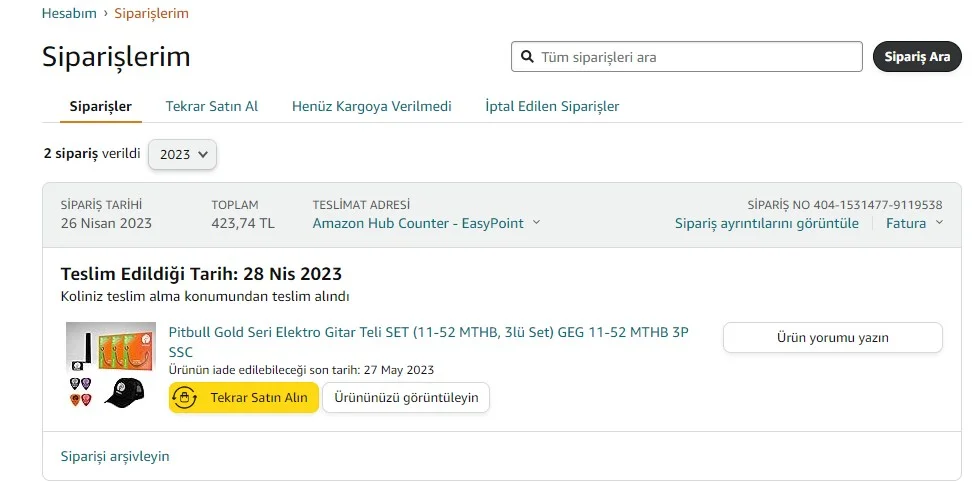Expand the Amazon Hub Counter - EasyPoint address
Image resolution: width=977 pixels, height=489 pixels.
pos(426,223)
